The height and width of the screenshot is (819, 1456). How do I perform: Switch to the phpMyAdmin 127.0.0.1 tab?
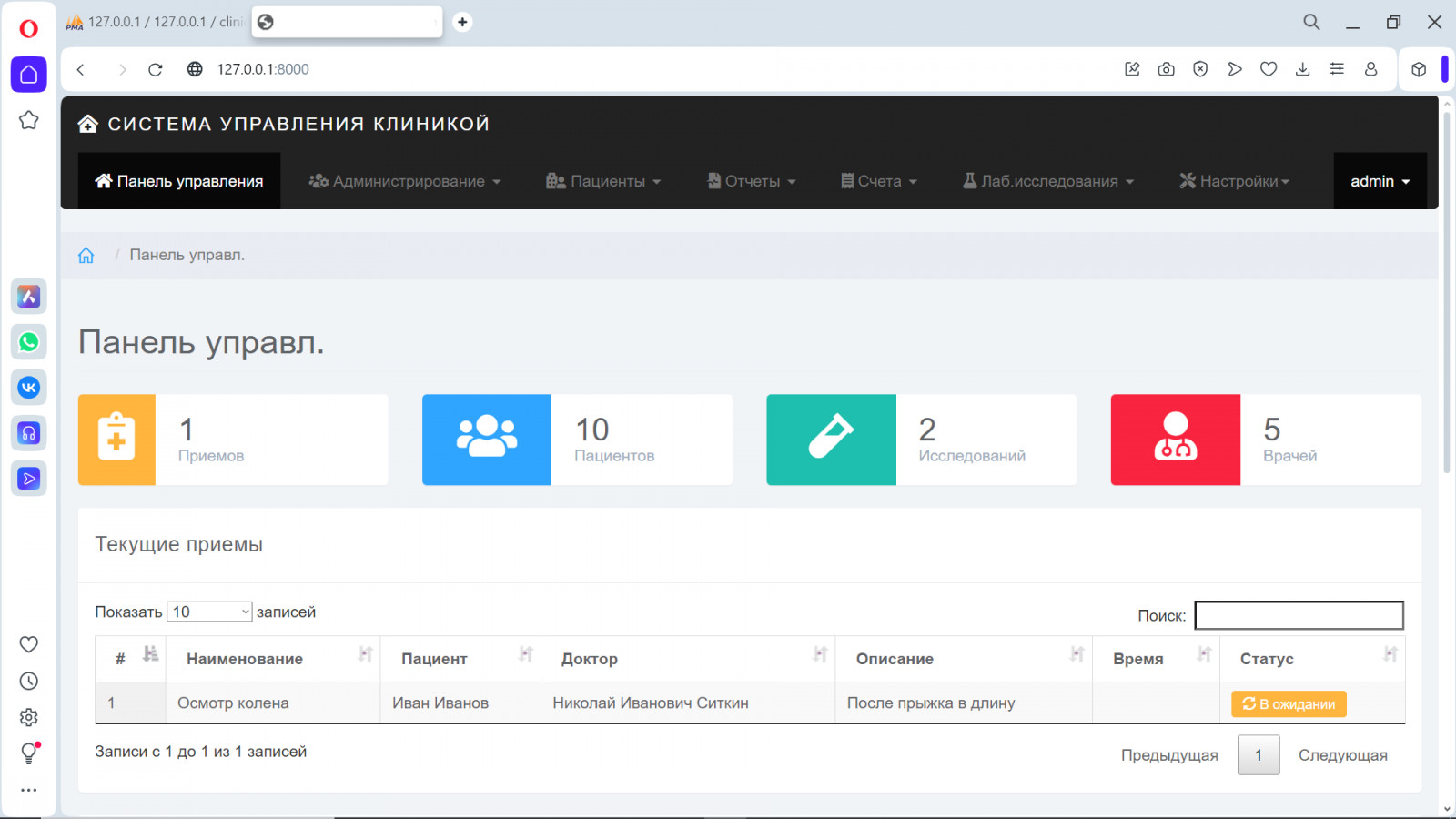tap(154, 22)
